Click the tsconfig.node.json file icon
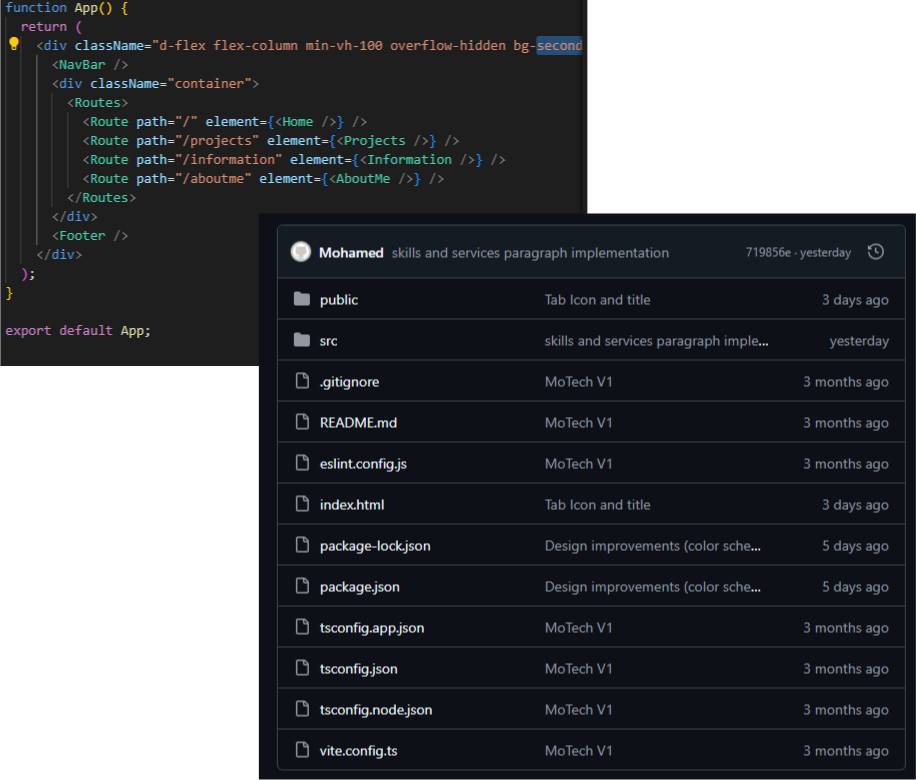The height and width of the screenshot is (780, 916). pyautogui.click(x=302, y=709)
